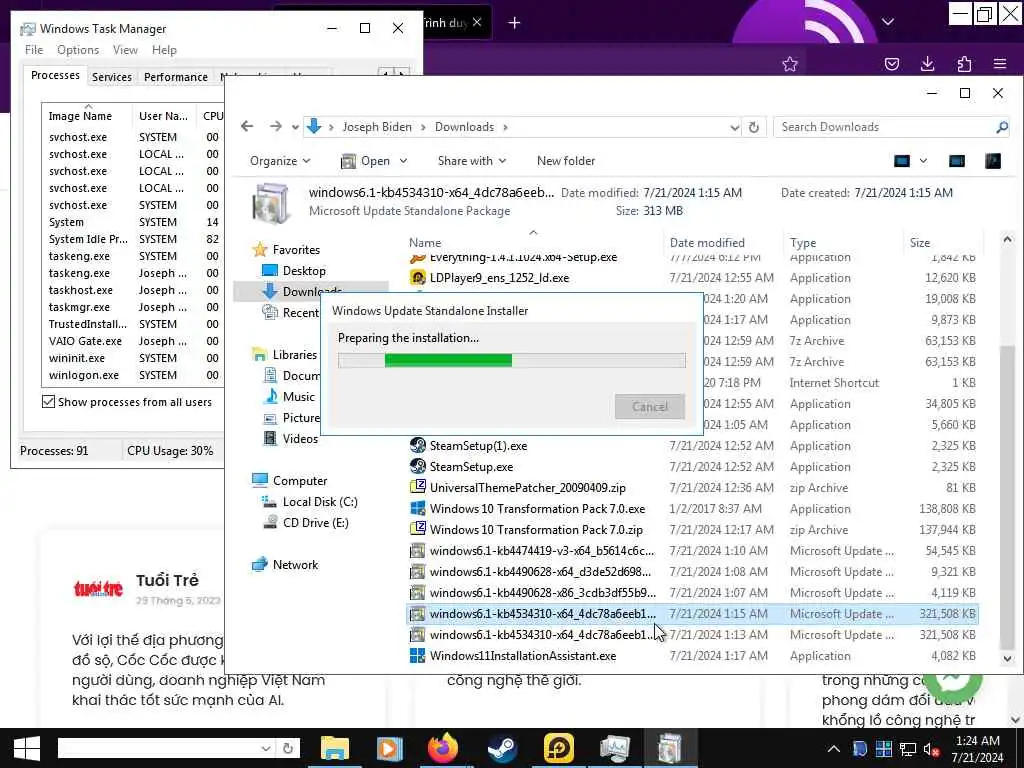Open CD Drive (E:) in sidebar
This screenshot has width=1024, height=768.
click(x=315, y=522)
